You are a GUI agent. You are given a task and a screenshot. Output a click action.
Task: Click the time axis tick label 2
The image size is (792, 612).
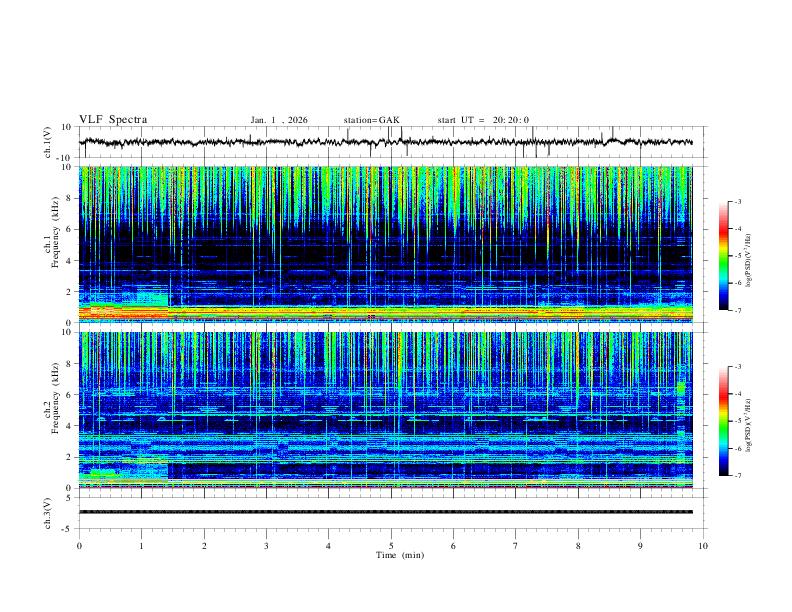[204, 546]
